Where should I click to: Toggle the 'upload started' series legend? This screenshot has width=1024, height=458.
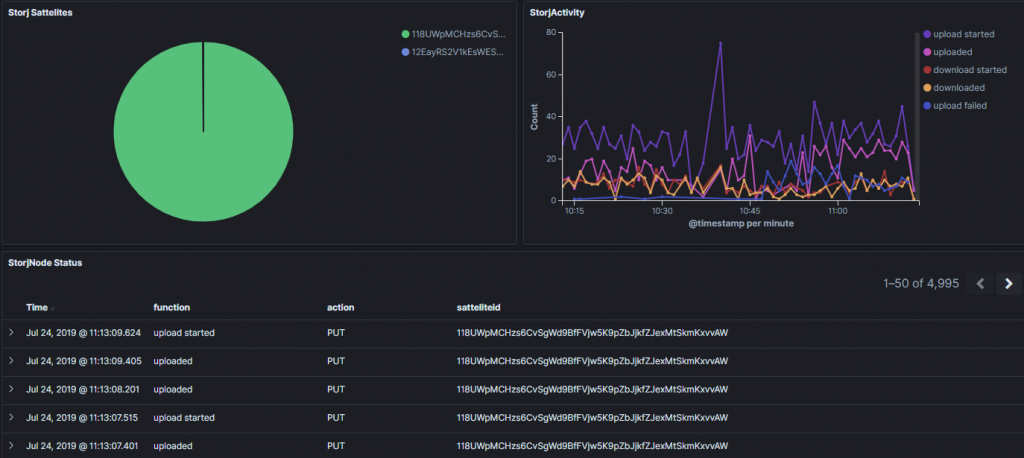tap(967, 34)
